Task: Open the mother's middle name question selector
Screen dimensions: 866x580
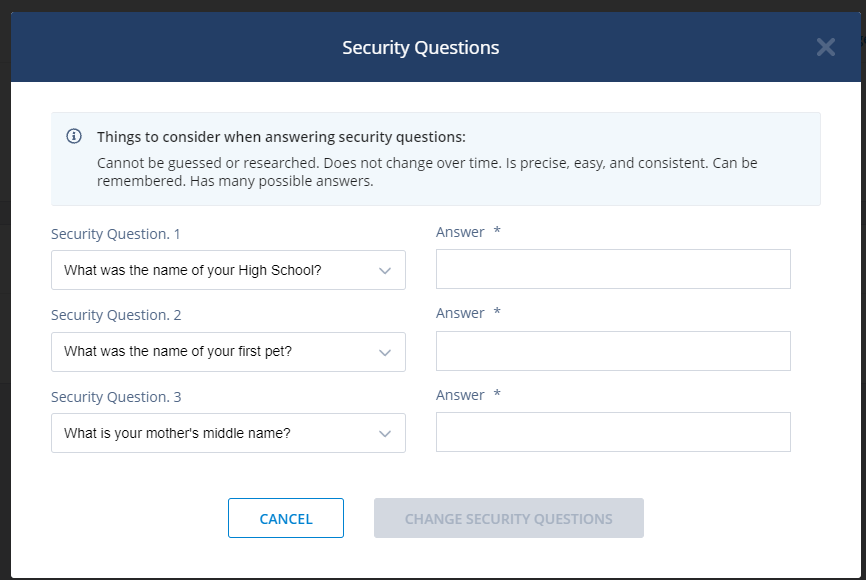Action: 228,433
